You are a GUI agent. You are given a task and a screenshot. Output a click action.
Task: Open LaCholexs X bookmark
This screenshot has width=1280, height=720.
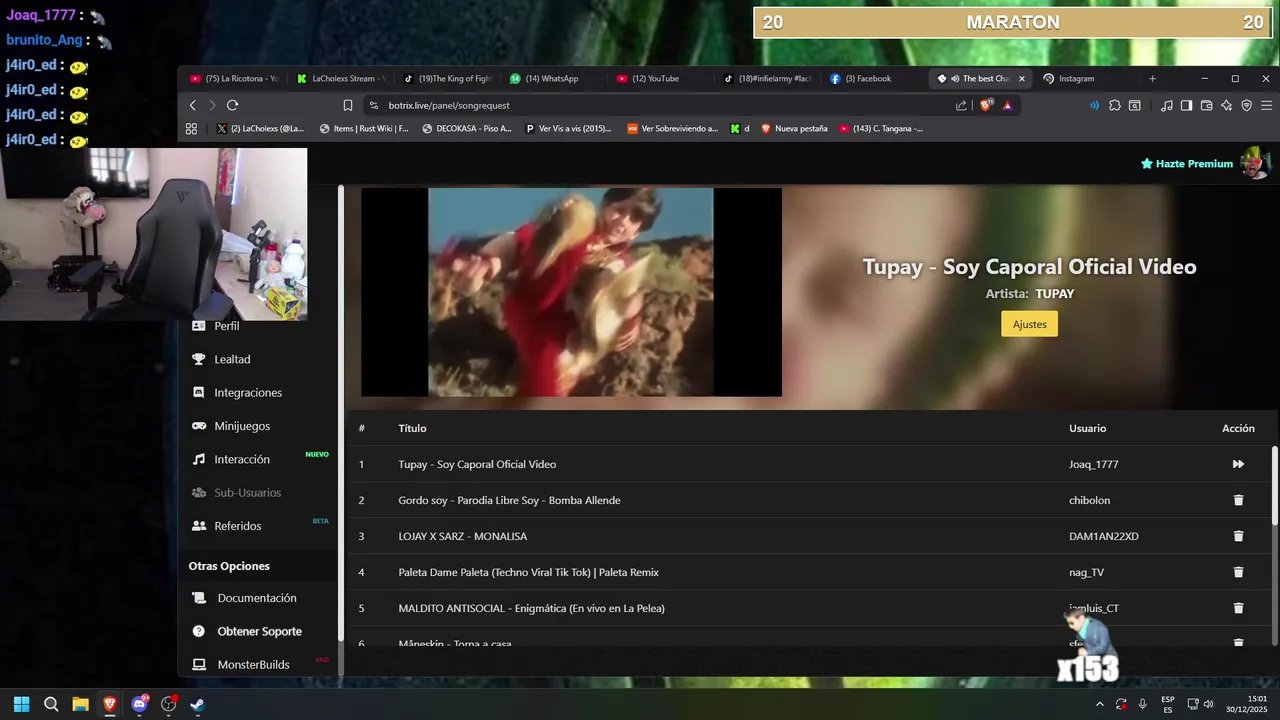click(259, 128)
